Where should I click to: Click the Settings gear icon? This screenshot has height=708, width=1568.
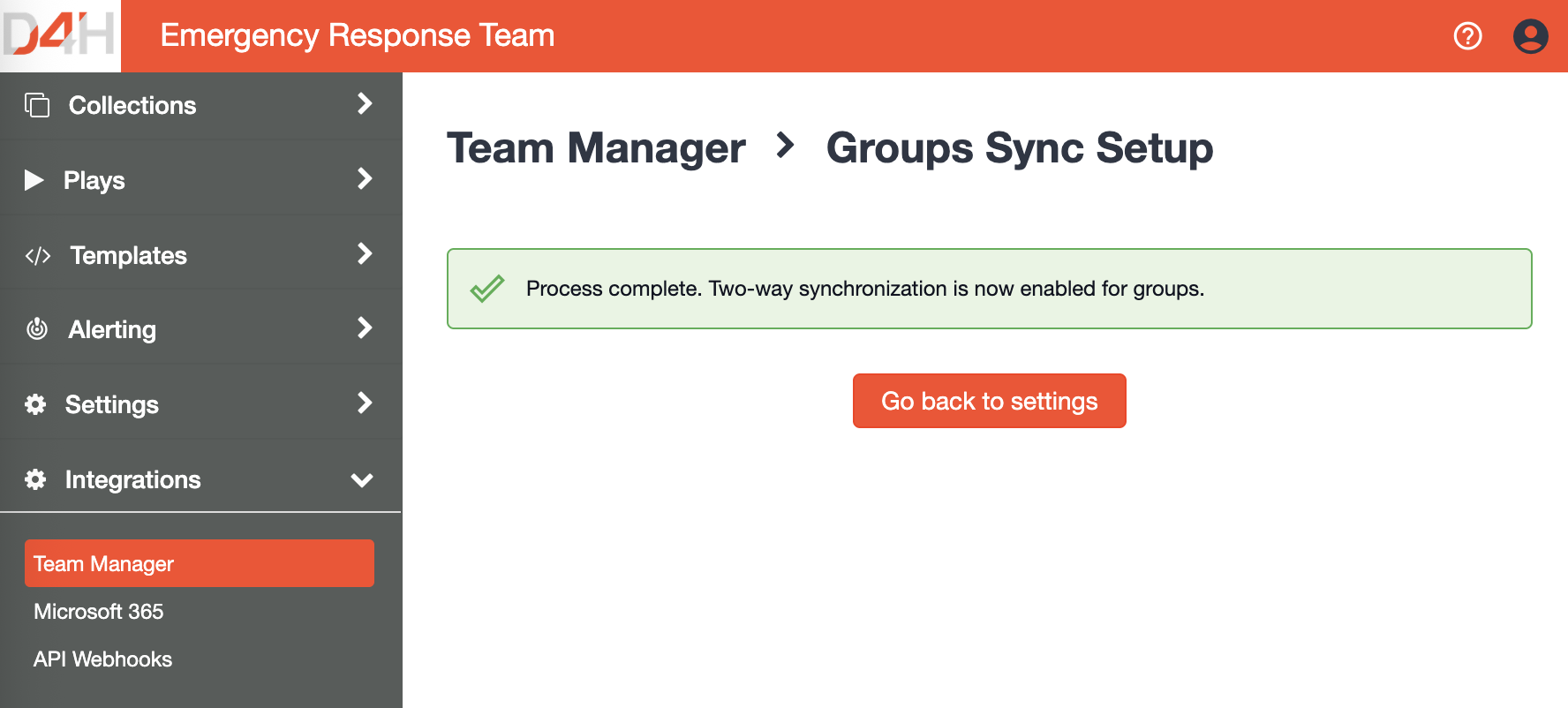(x=35, y=404)
